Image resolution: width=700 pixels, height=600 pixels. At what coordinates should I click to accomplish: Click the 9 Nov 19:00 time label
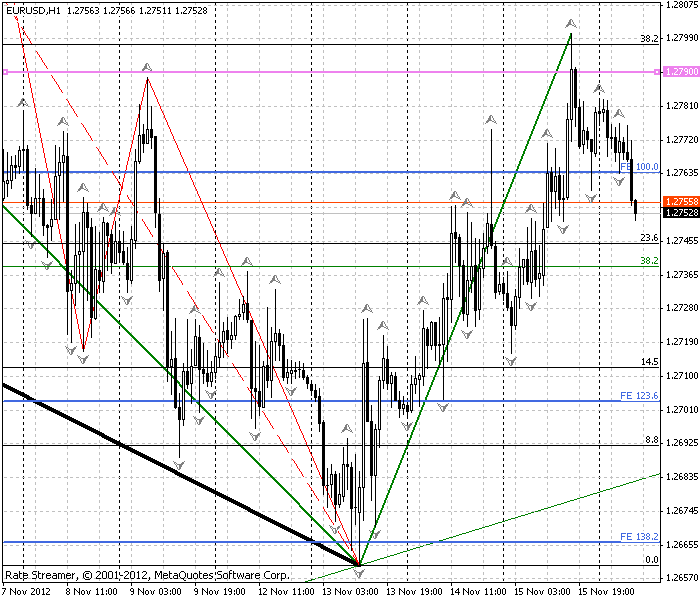[220, 592]
